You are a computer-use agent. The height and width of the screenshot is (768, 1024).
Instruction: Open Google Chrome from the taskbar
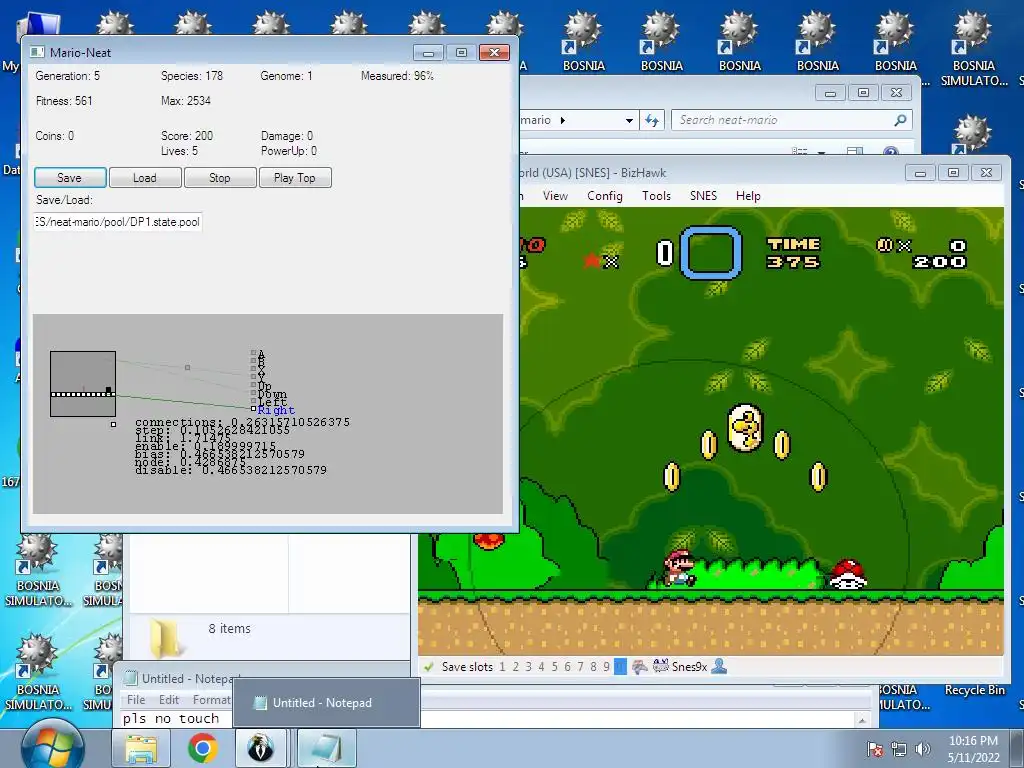(202, 748)
